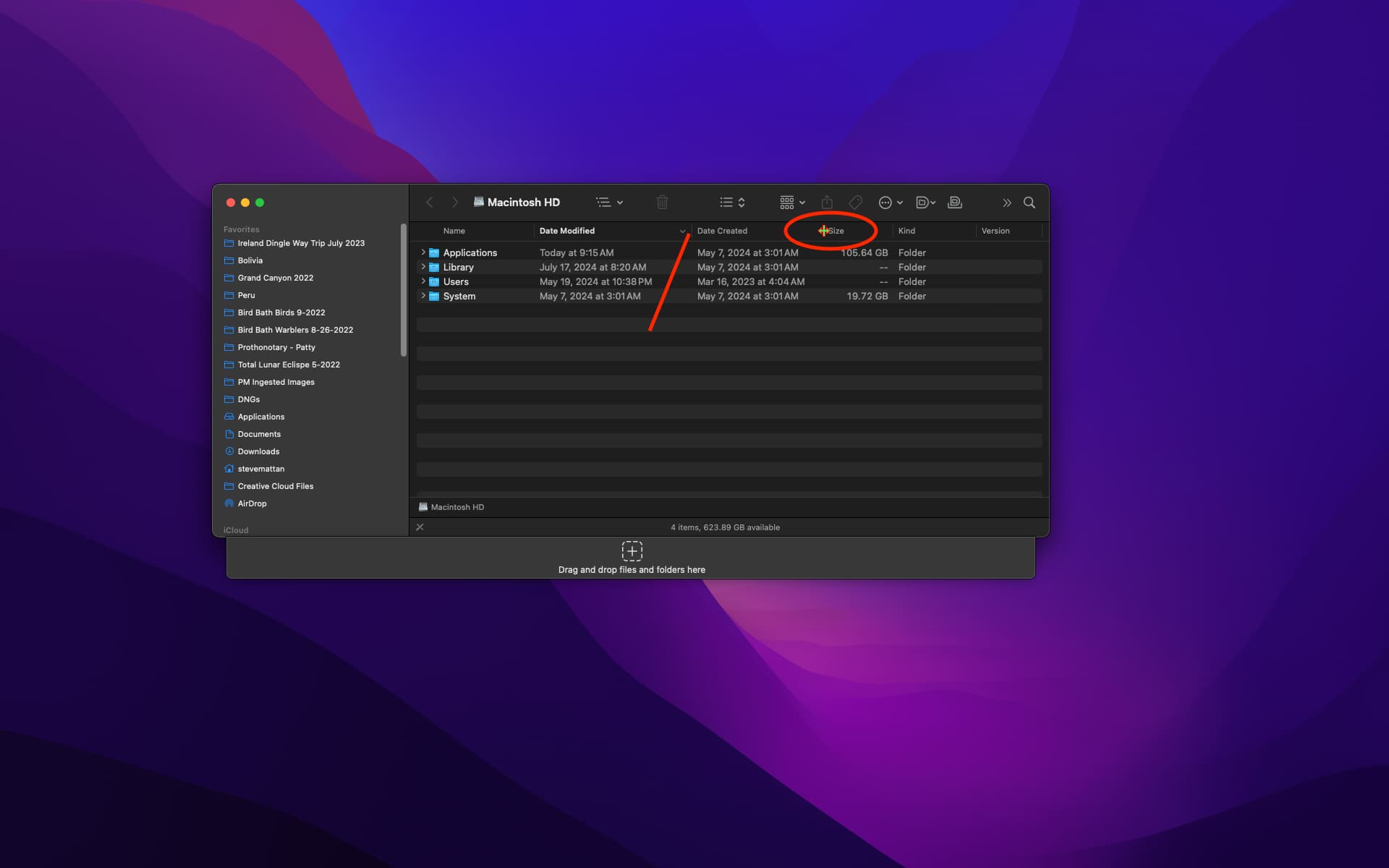1389x868 pixels.
Task: Go forward in Finder history
Action: click(x=454, y=203)
